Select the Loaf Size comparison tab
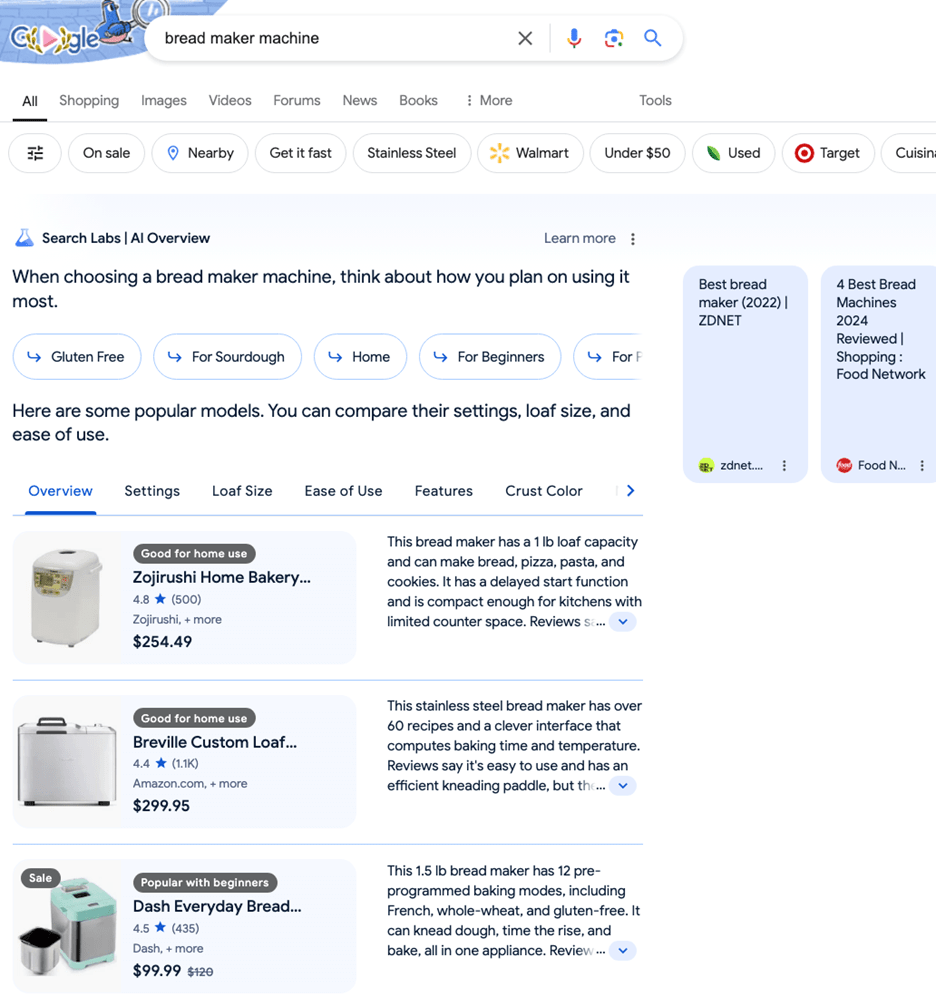The image size is (936, 996). point(242,491)
